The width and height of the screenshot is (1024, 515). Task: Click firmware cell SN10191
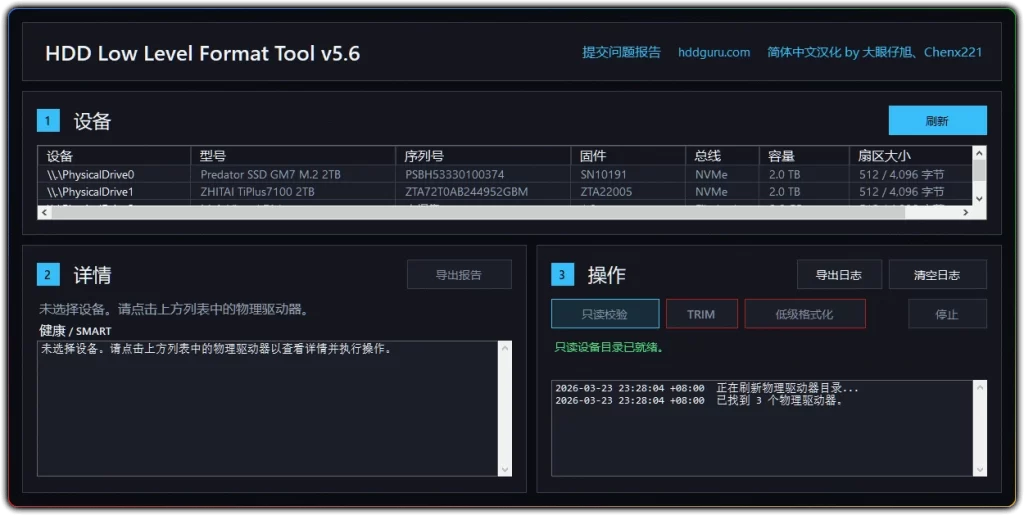coord(603,175)
